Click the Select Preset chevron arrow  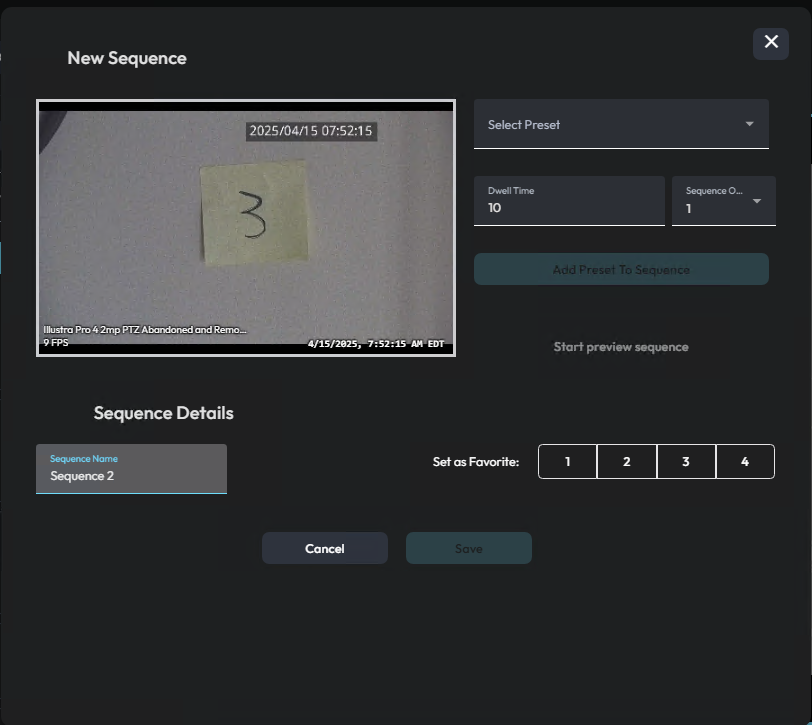[748, 124]
